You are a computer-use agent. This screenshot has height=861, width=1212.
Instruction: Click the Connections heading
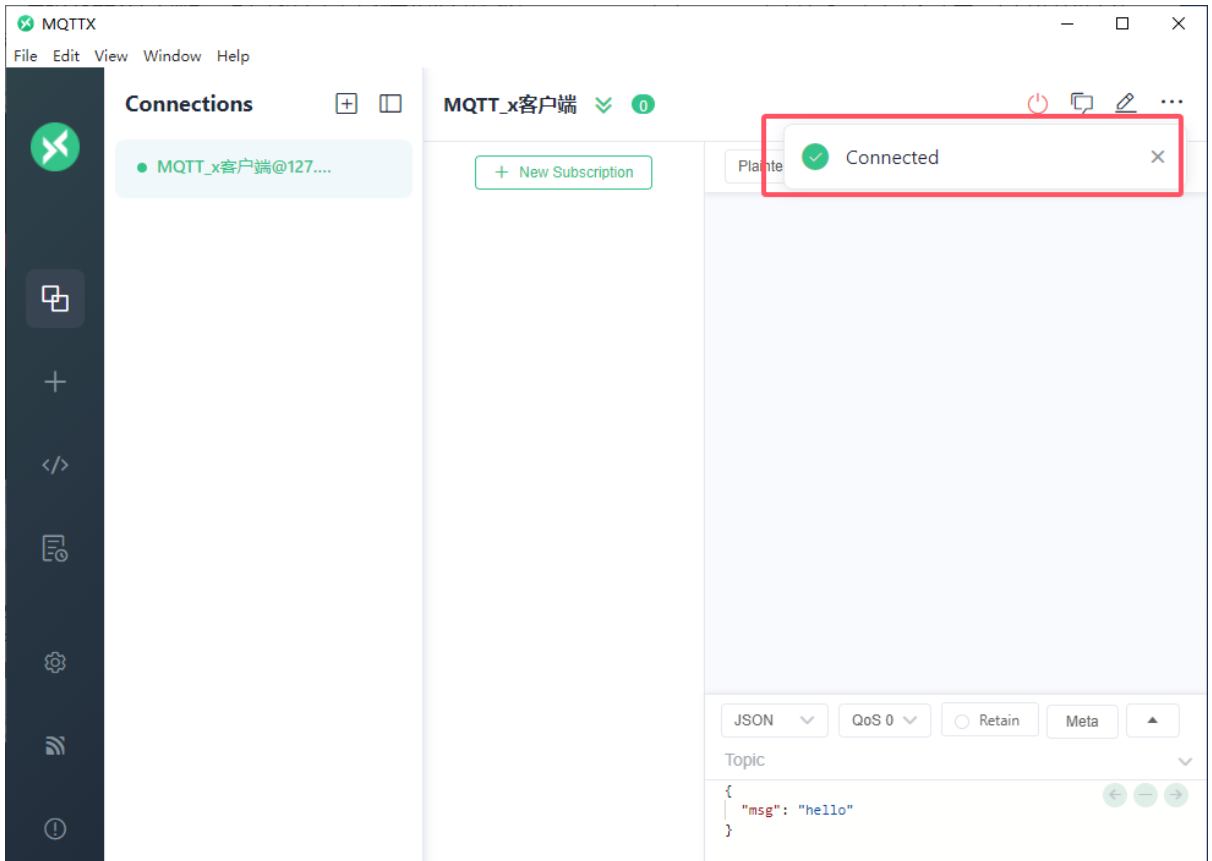click(x=189, y=104)
